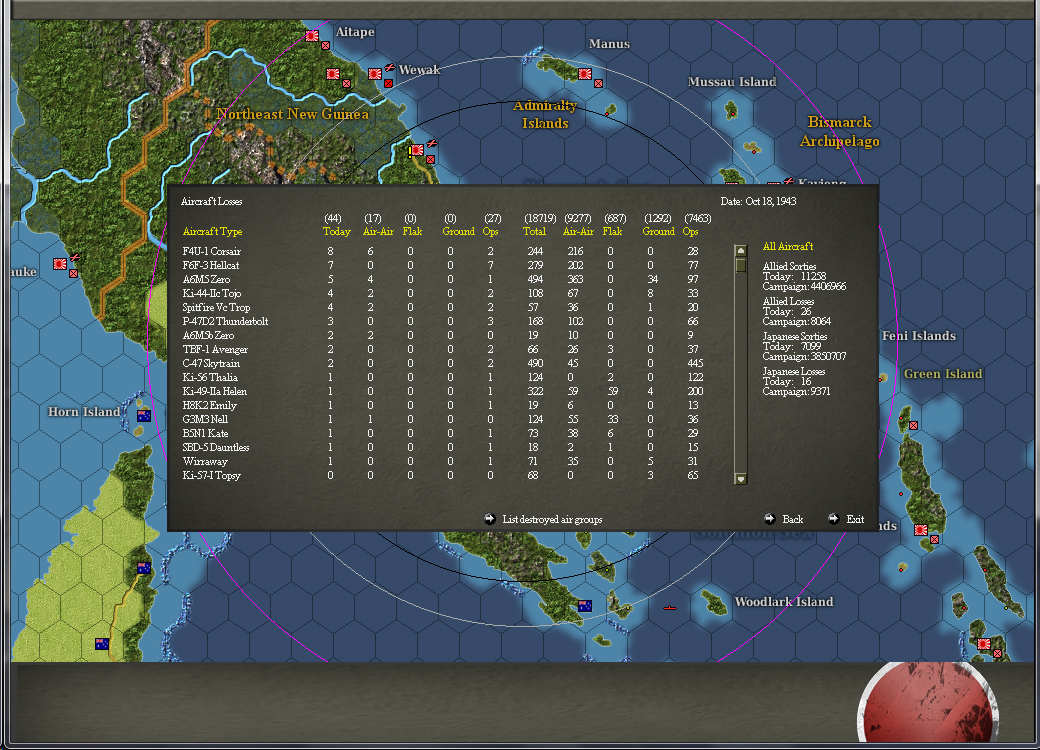Click the Bismarck Archipelago region label
The image size is (1040, 750).
(840, 131)
